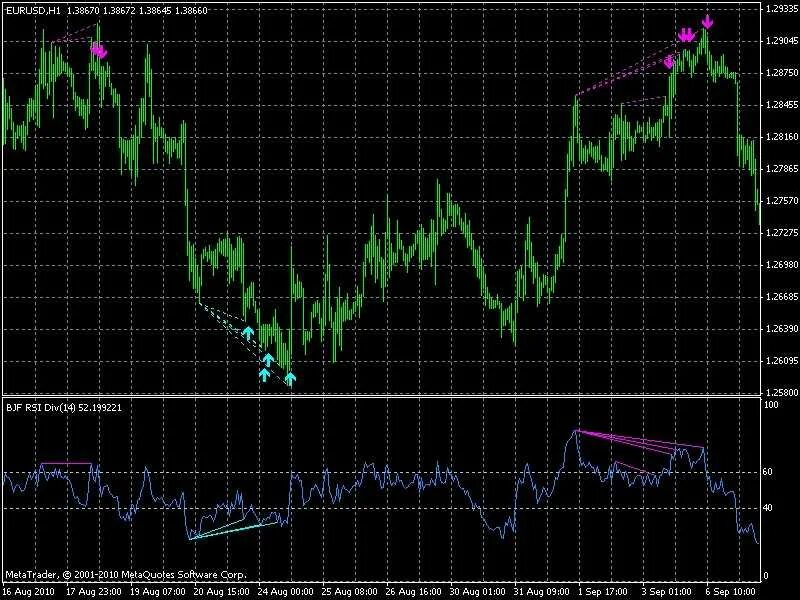Click the EURUSD,H1 symbol label
Image resolution: width=800 pixels, height=600 pixels.
click(33, 10)
